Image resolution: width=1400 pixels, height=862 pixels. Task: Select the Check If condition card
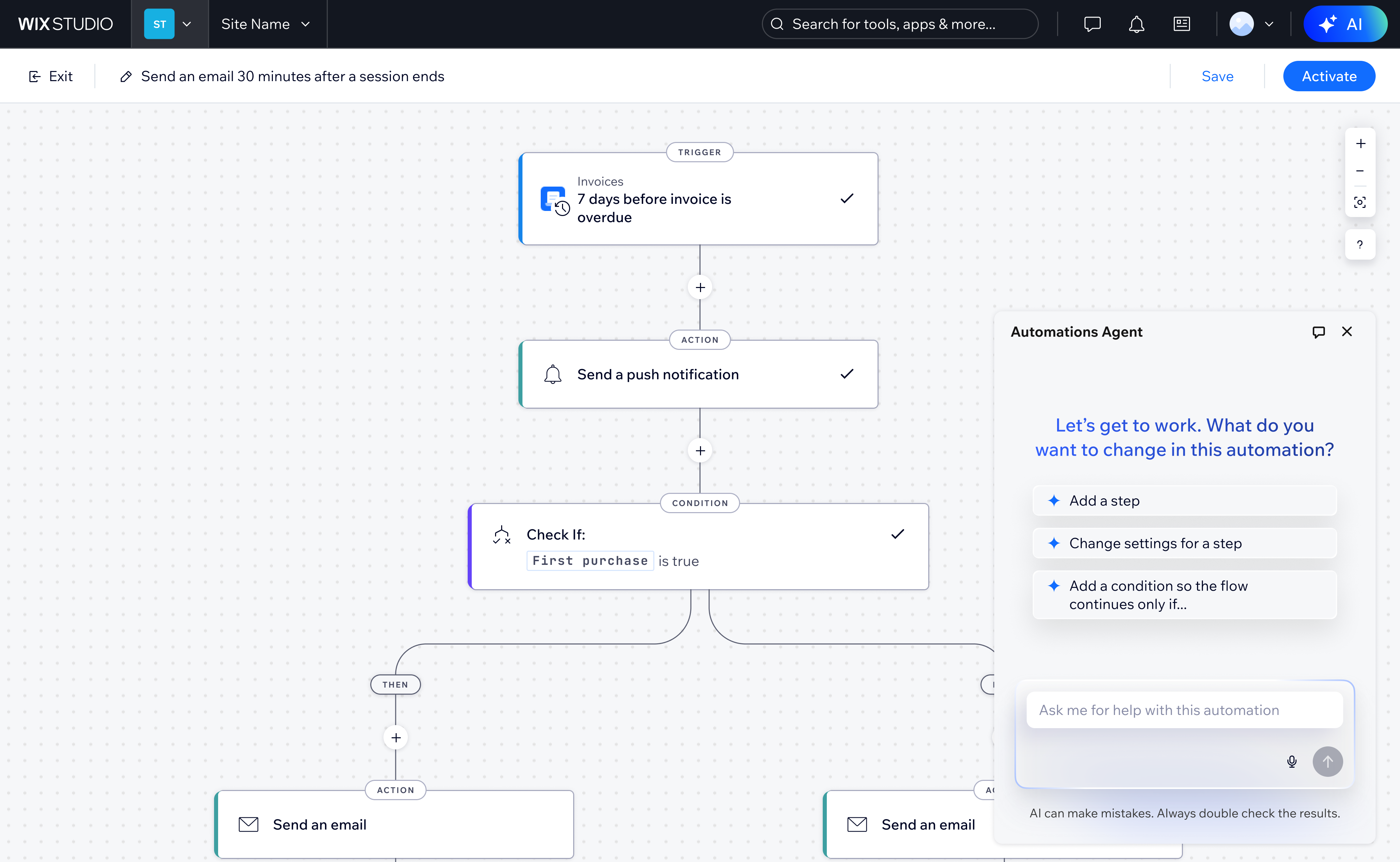click(698, 546)
